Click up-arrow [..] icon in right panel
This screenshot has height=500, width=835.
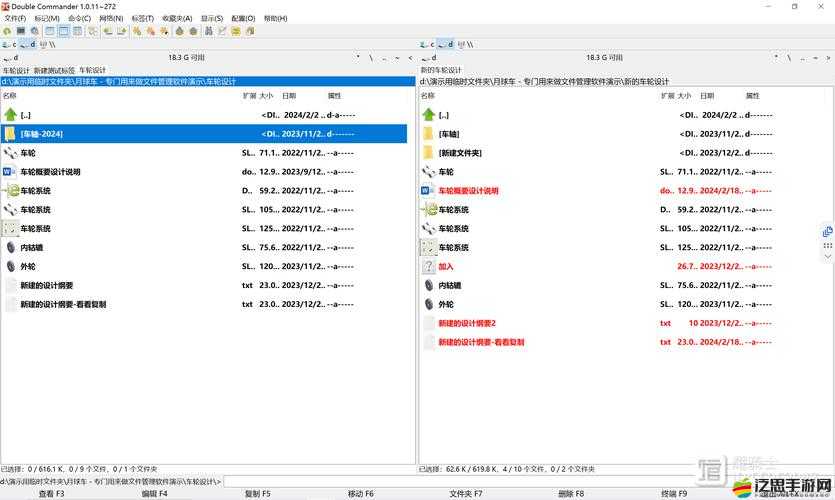tap(428, 114)
